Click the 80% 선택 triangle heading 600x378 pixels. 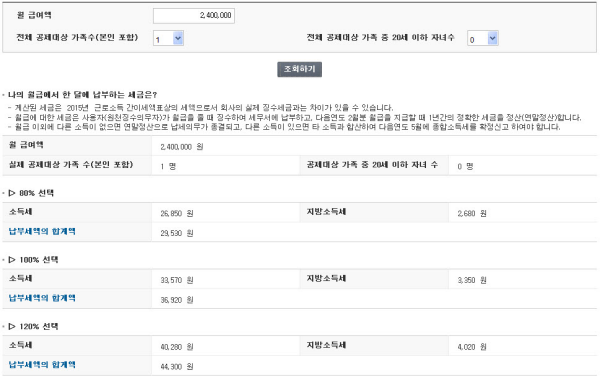[31, 193]
